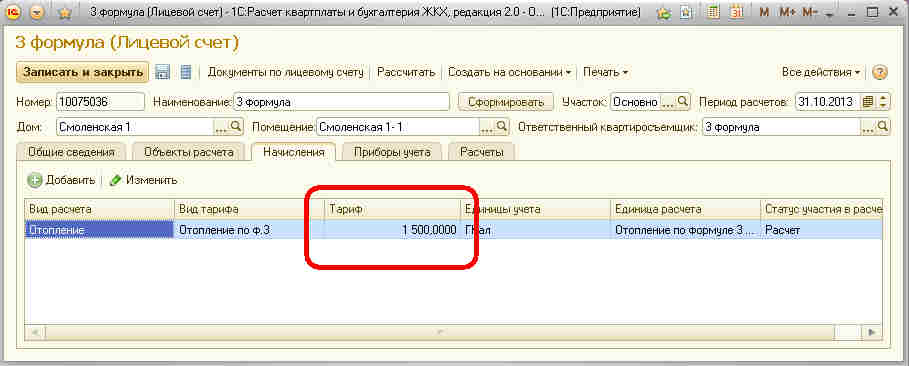Click the Изменить pencil icon

[x=115, y=180]
